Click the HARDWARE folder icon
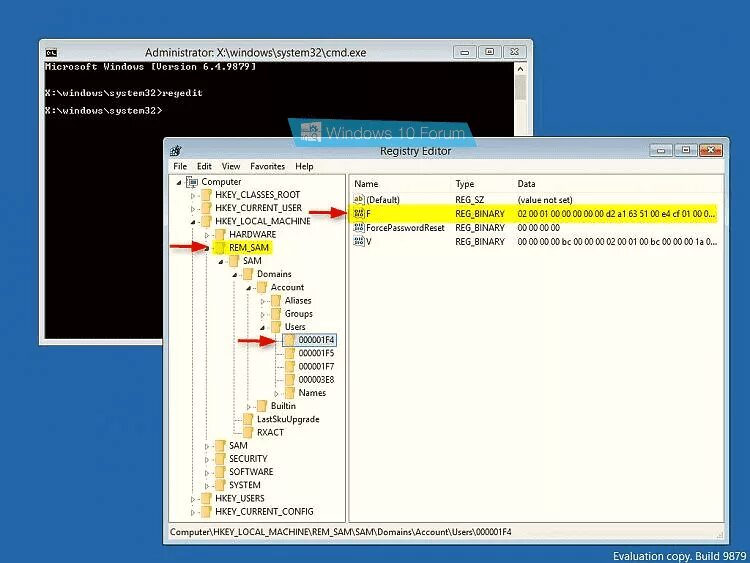Viewport: 750px width, 563px height. tap(220, 234)
